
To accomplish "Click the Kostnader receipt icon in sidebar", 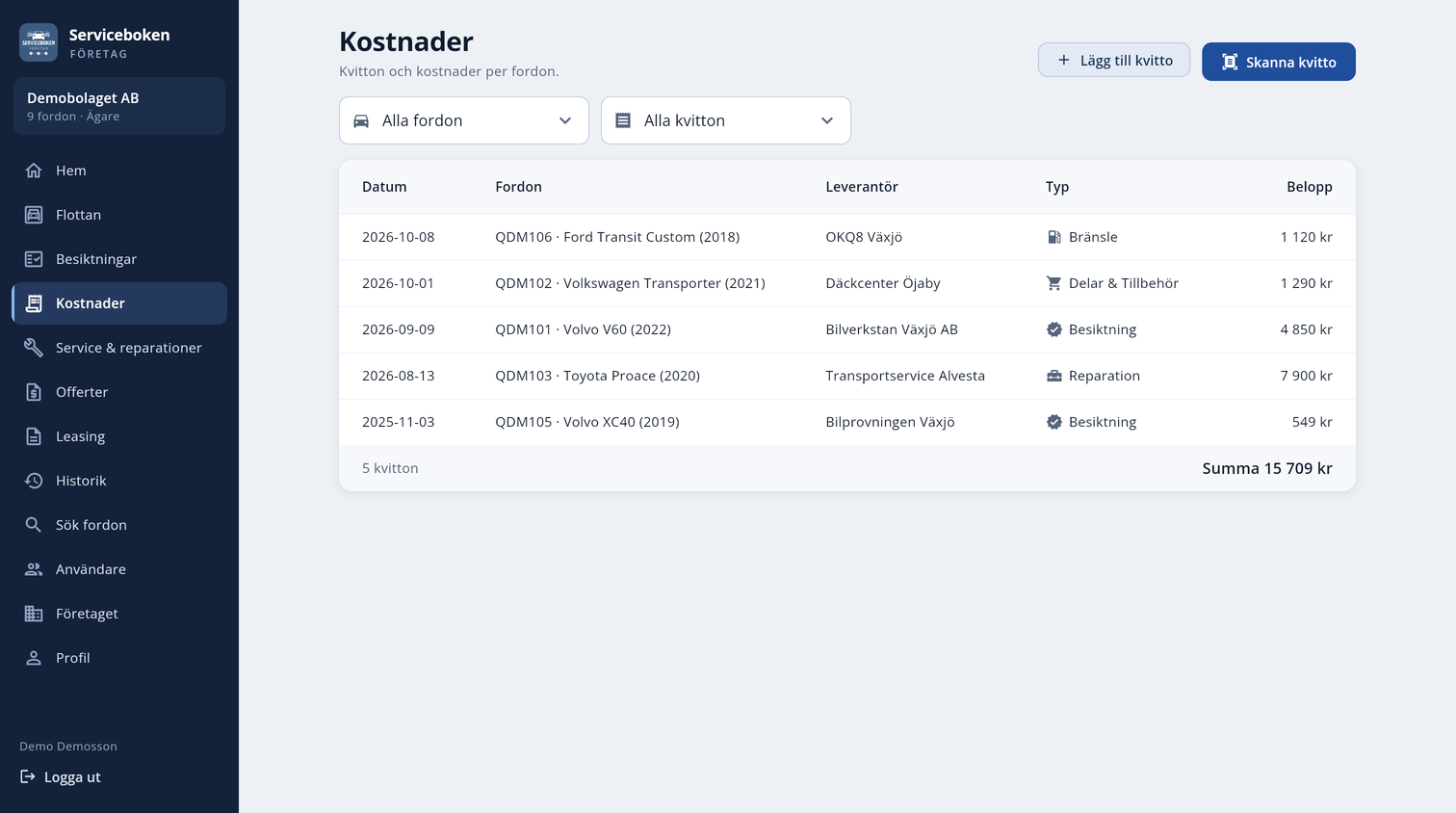I will (34, 303).
